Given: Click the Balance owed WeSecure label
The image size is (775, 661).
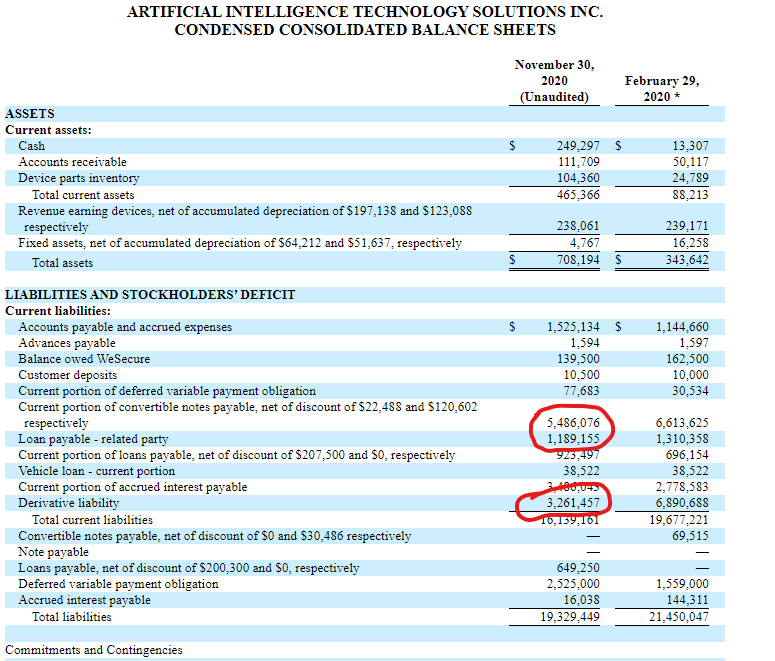Looking at the screenshot, I should point(84,359).
